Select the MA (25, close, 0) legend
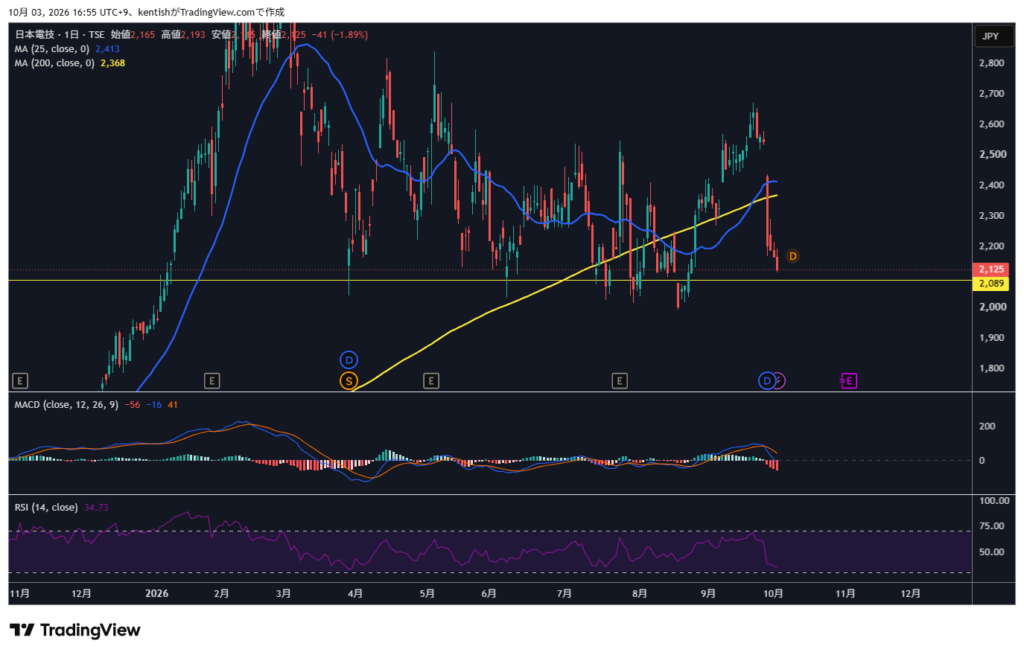This screenshot has height=655, width=1024. (x=52, y=49)
